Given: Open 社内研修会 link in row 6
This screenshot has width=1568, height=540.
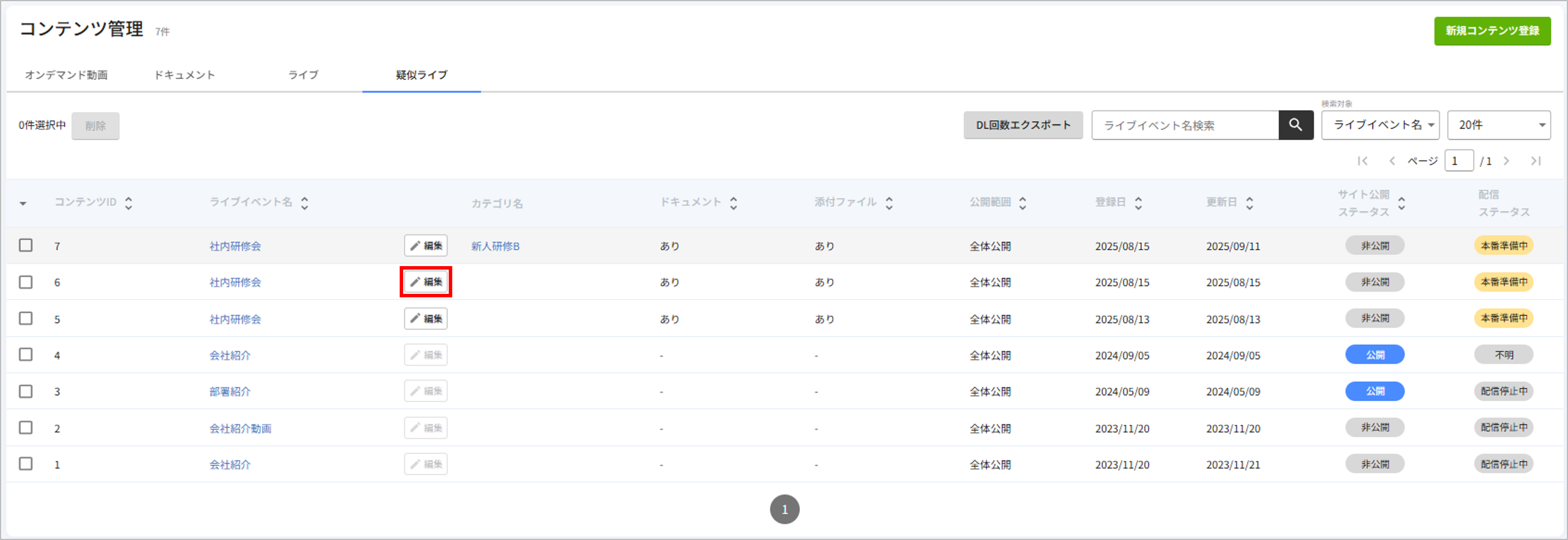Looking at the screenshot, I should (235, 282).
